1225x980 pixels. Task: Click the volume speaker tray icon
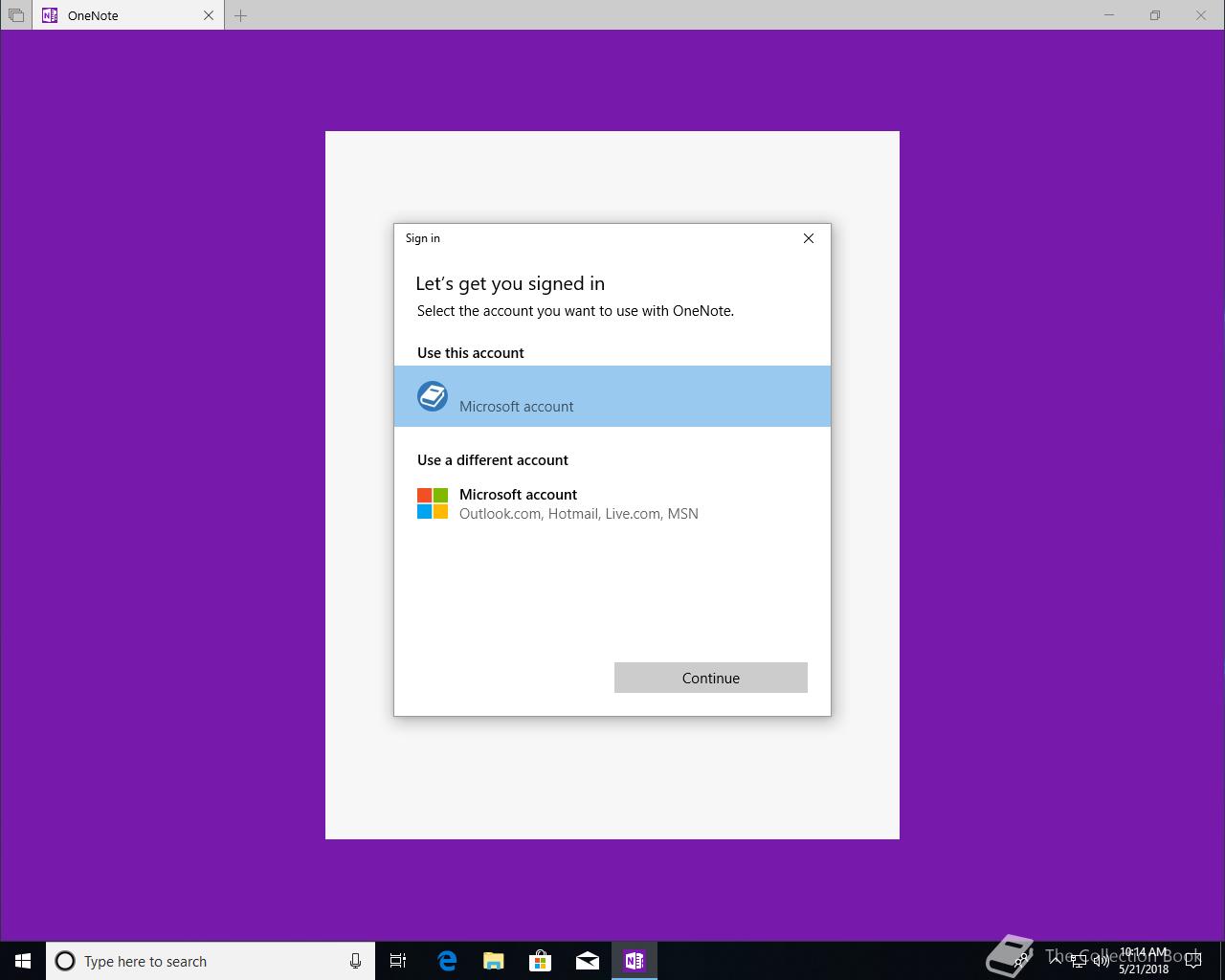tap(1102, 961)
